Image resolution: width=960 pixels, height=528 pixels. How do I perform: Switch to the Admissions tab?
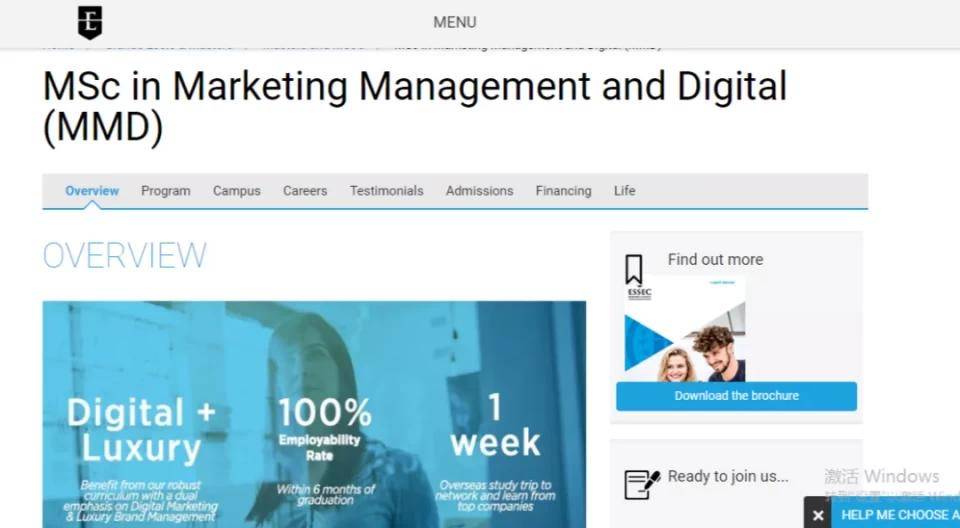point(479,190)
